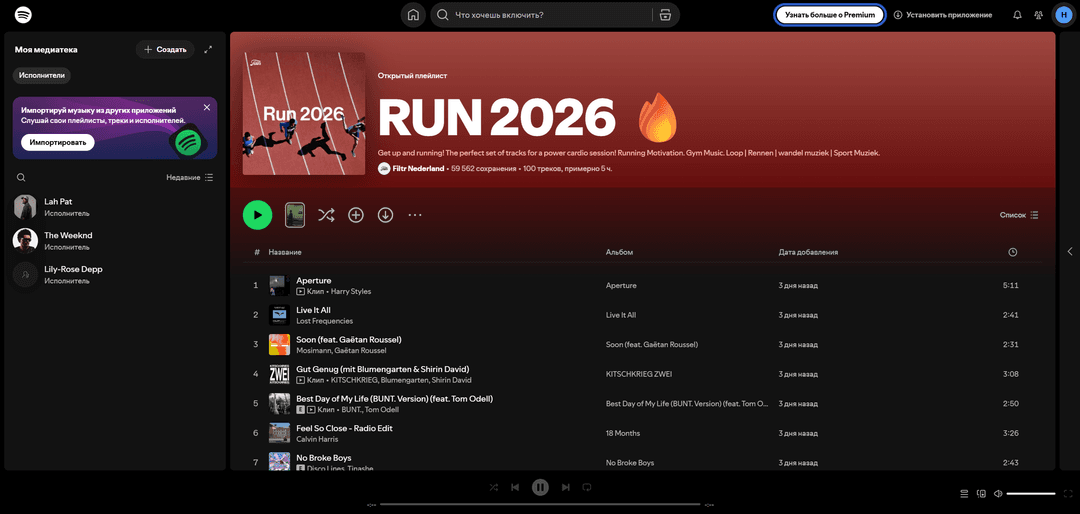Click the Soon (feat. Gaëtan Roussel) track title

[349, 340]
